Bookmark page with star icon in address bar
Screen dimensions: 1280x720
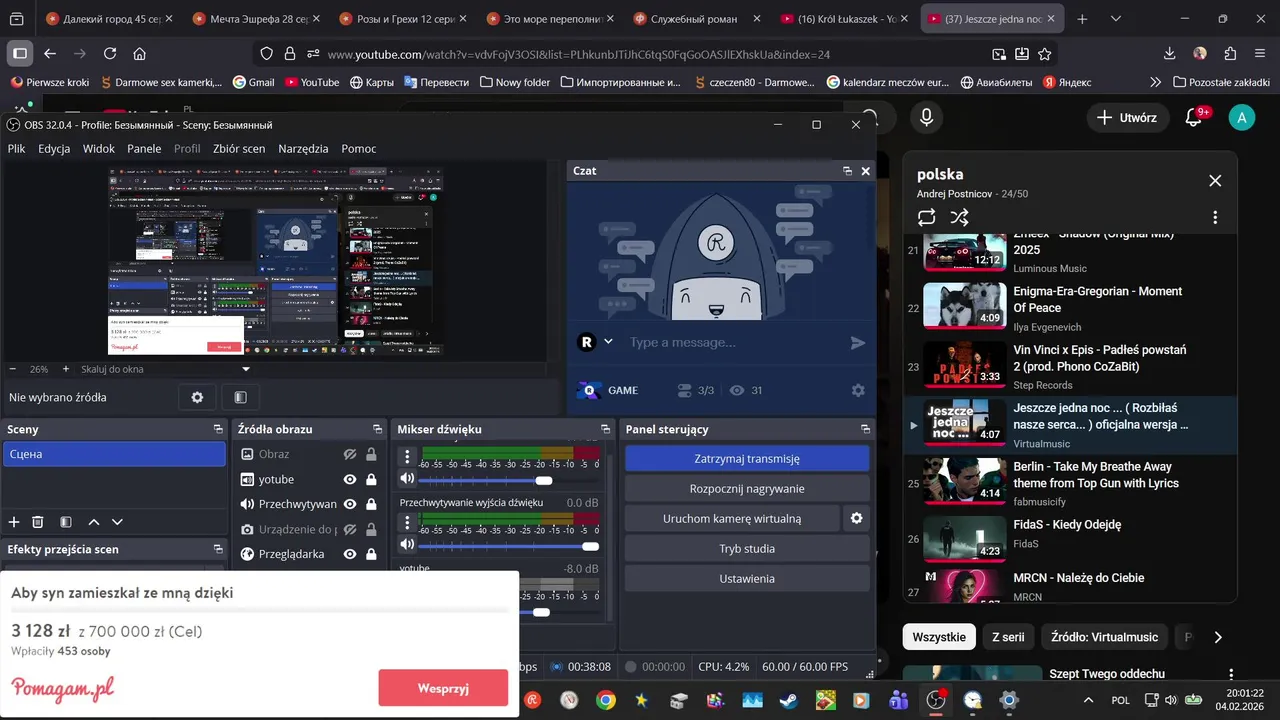1045,54
